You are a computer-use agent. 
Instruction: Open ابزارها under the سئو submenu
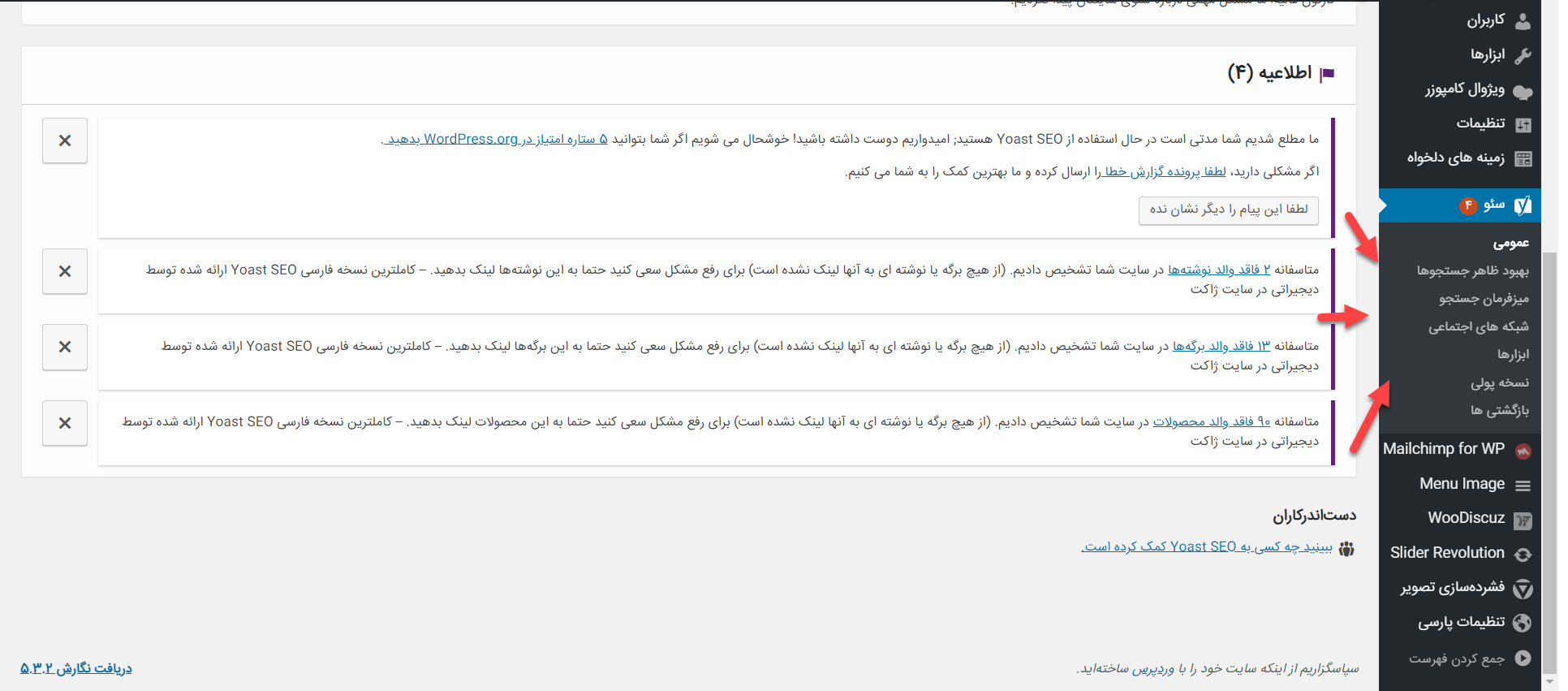tap(1513, 354)
